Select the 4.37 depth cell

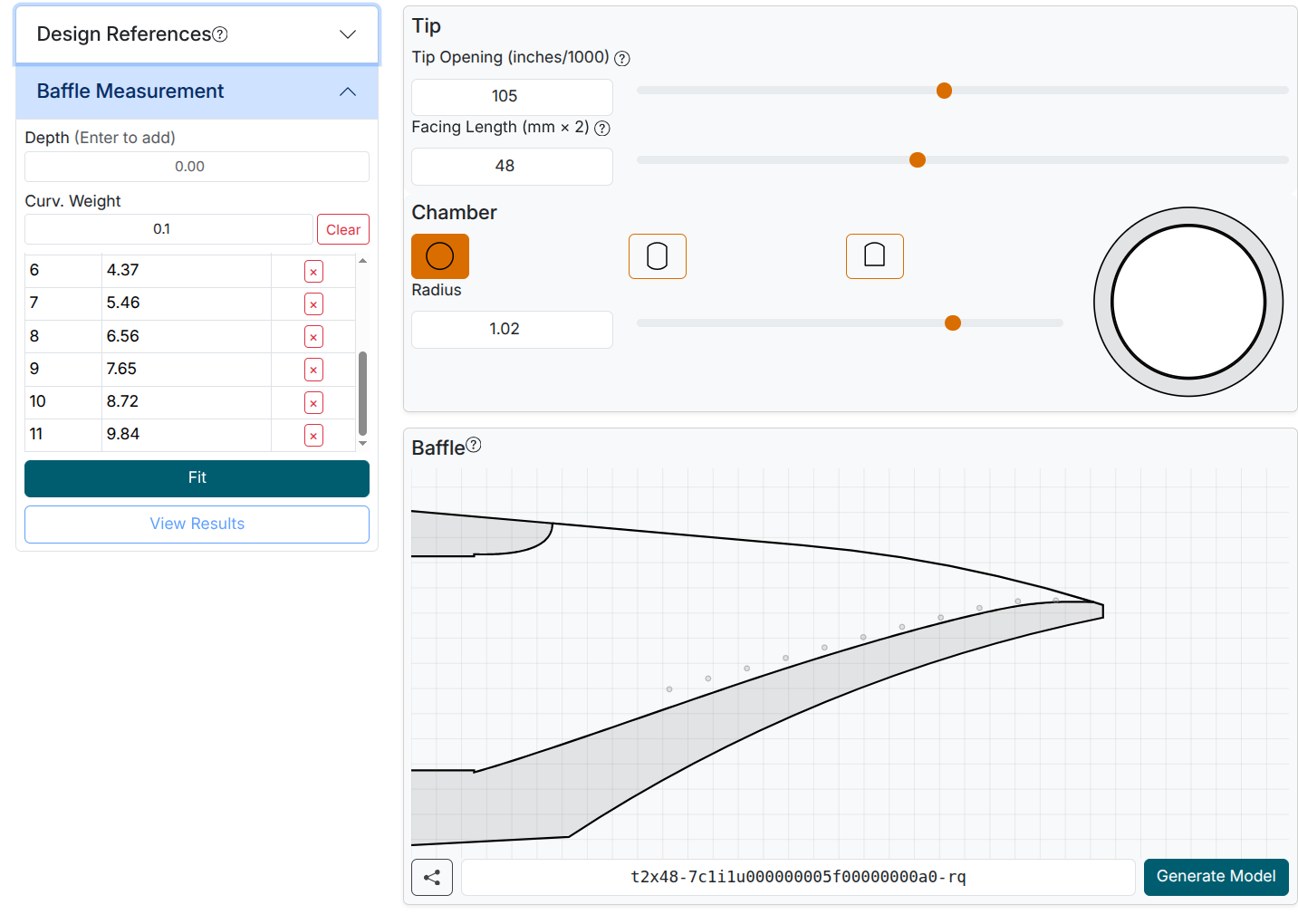(x=187, y=271)
